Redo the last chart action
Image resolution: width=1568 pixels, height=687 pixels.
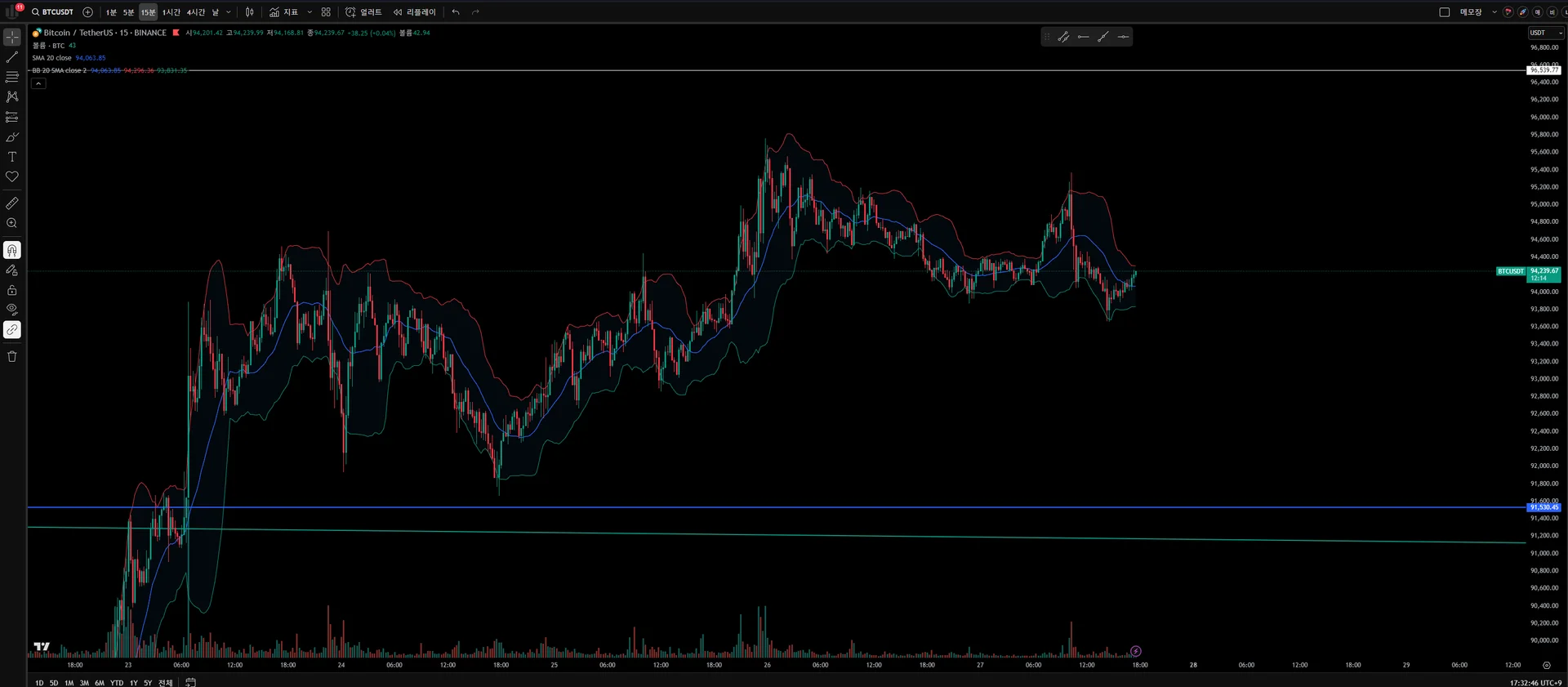click(475, 12)
